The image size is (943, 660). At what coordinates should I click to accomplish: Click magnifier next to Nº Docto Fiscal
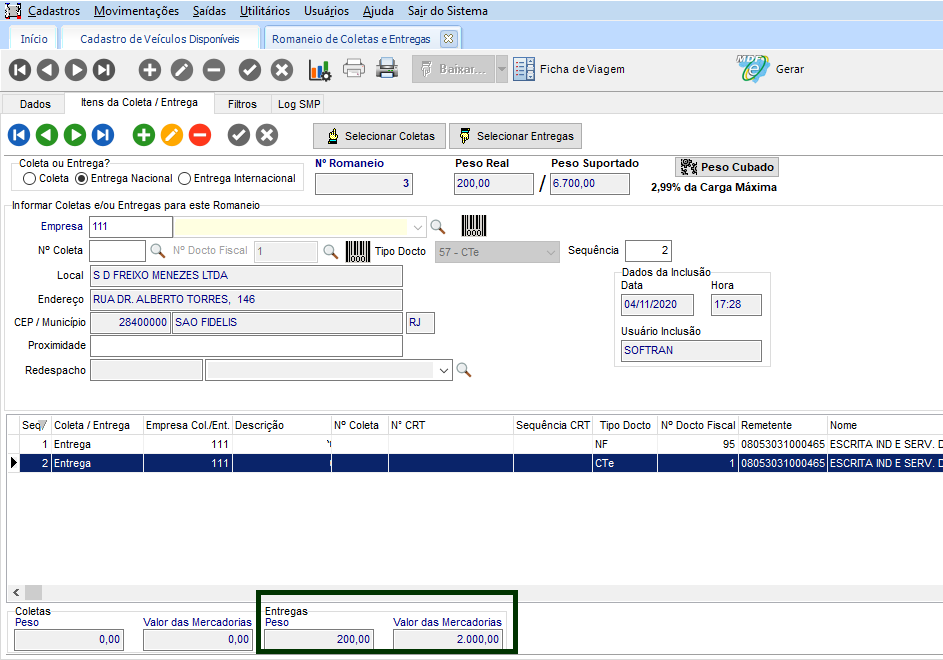pyautogui.click(x=331, y=251)
